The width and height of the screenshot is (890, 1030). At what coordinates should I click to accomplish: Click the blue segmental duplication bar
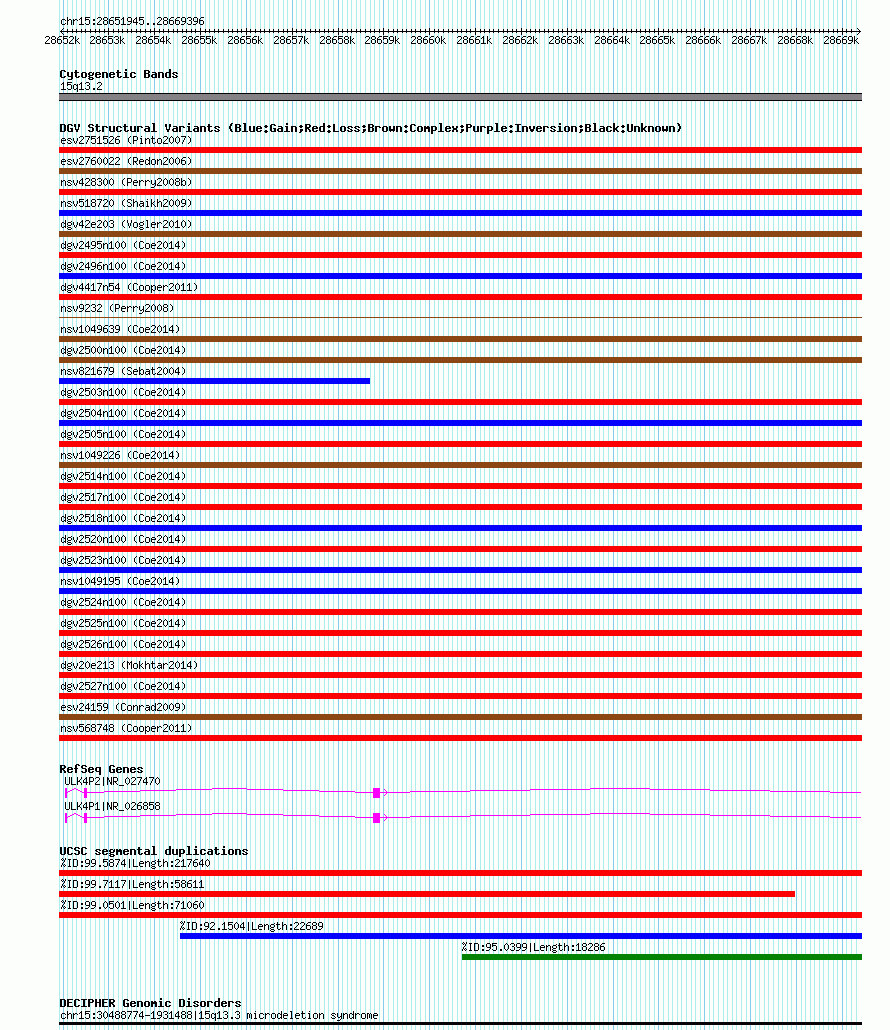coord(521,936)
